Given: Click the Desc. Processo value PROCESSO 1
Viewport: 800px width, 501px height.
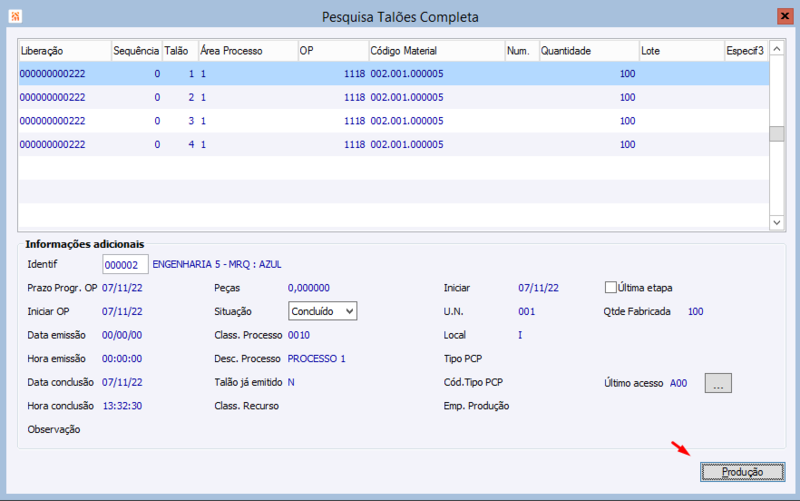Looking at the screenshot, I should click(x=316, y=359).
